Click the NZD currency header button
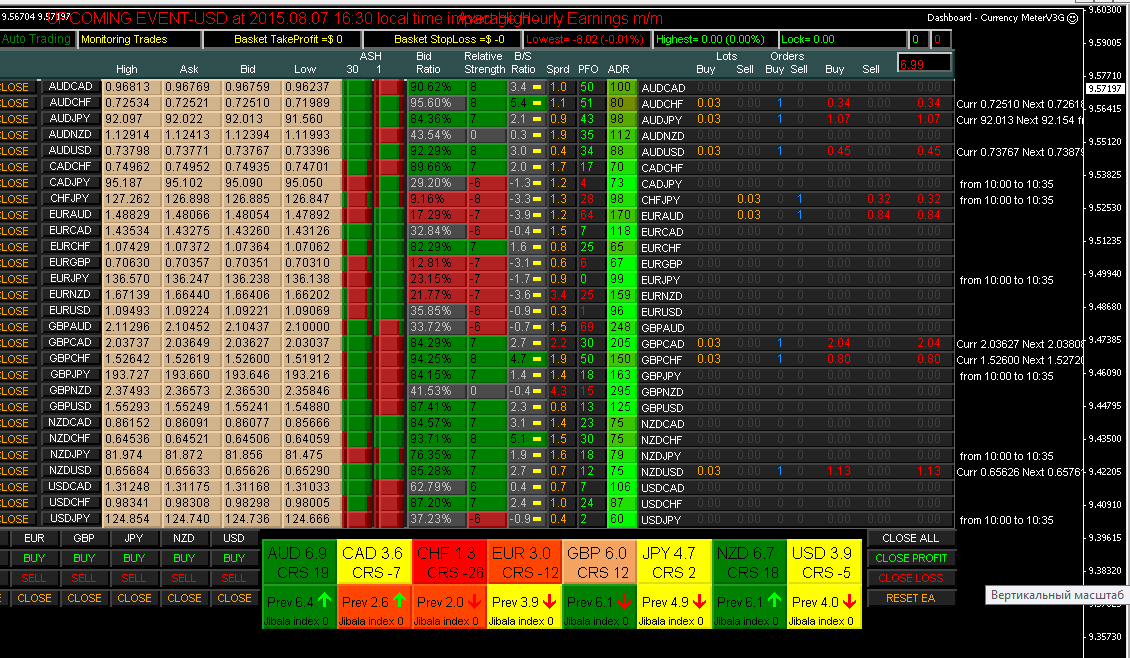The height and width of the screenshot is (658, 1130). [x=184, y=538]
